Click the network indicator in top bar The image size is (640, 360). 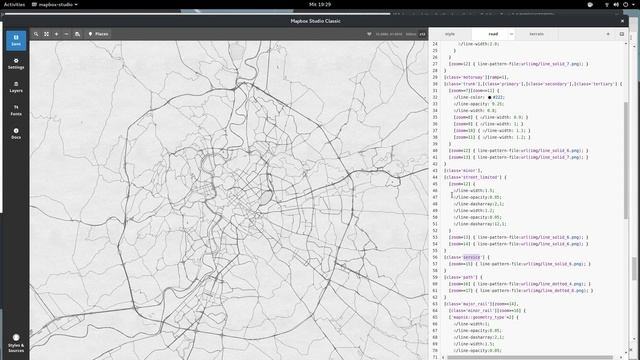(607, 4)
